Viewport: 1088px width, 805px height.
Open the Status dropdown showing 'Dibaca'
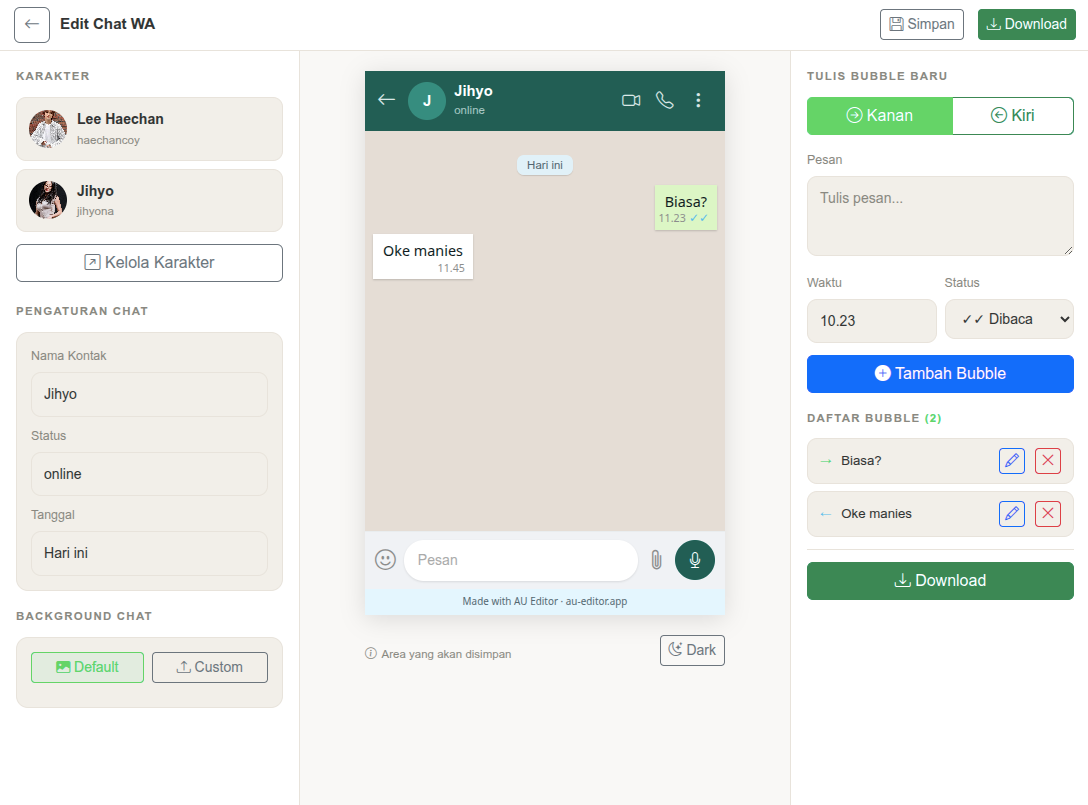[1009, 318]
